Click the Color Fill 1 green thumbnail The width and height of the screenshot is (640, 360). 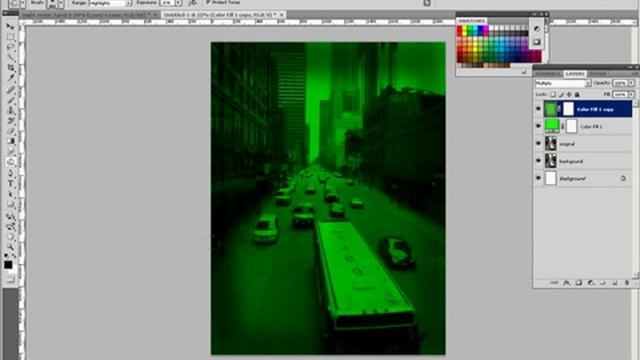[x=552, y=126]
